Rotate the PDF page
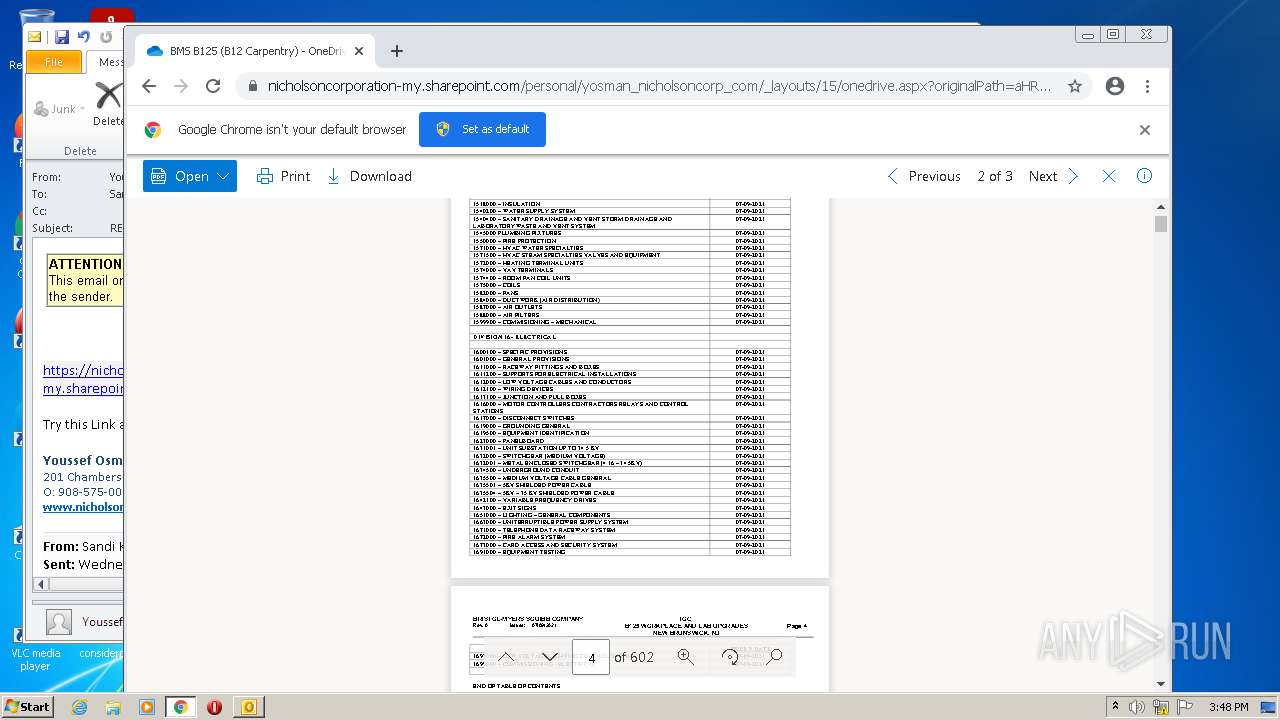 point(730,657)
